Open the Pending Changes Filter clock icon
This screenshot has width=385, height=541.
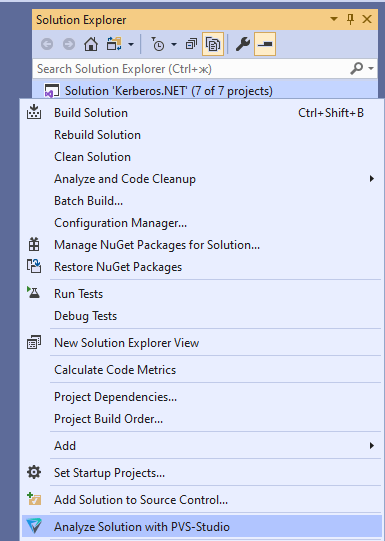point(158,44)
